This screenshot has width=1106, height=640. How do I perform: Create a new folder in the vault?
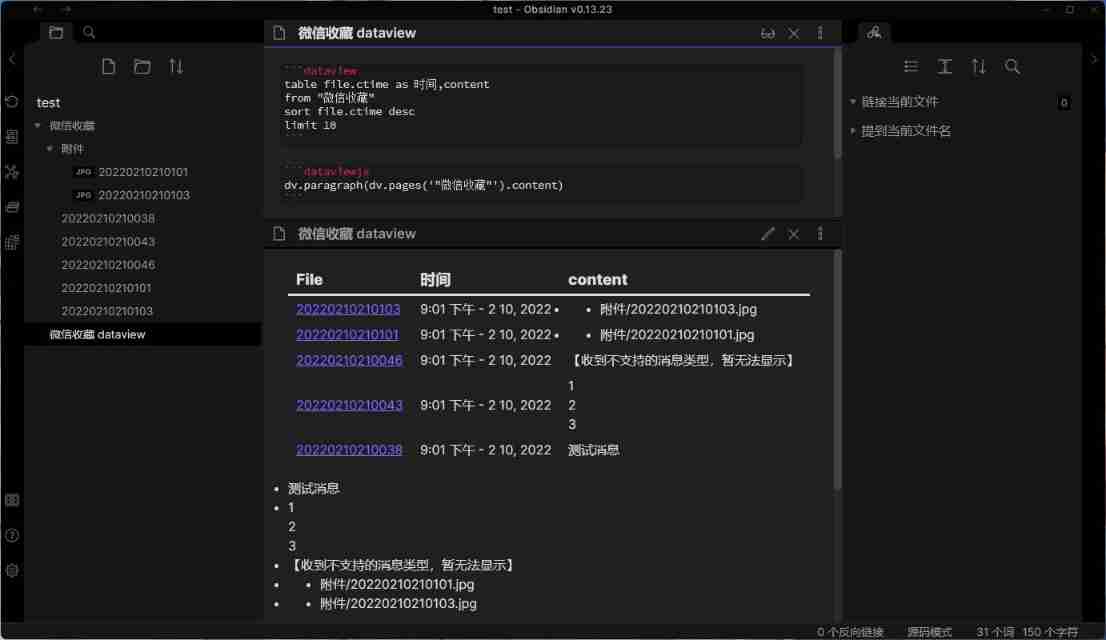click(x=143, y=66)
